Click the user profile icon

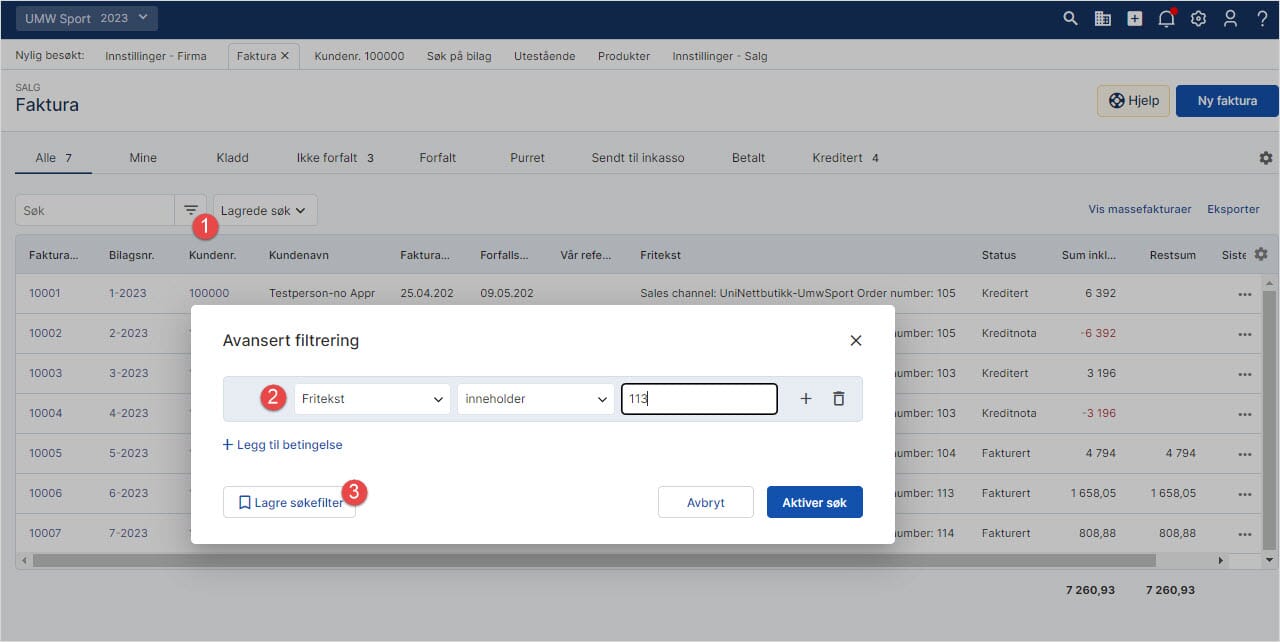click(x=1230, y=18)
